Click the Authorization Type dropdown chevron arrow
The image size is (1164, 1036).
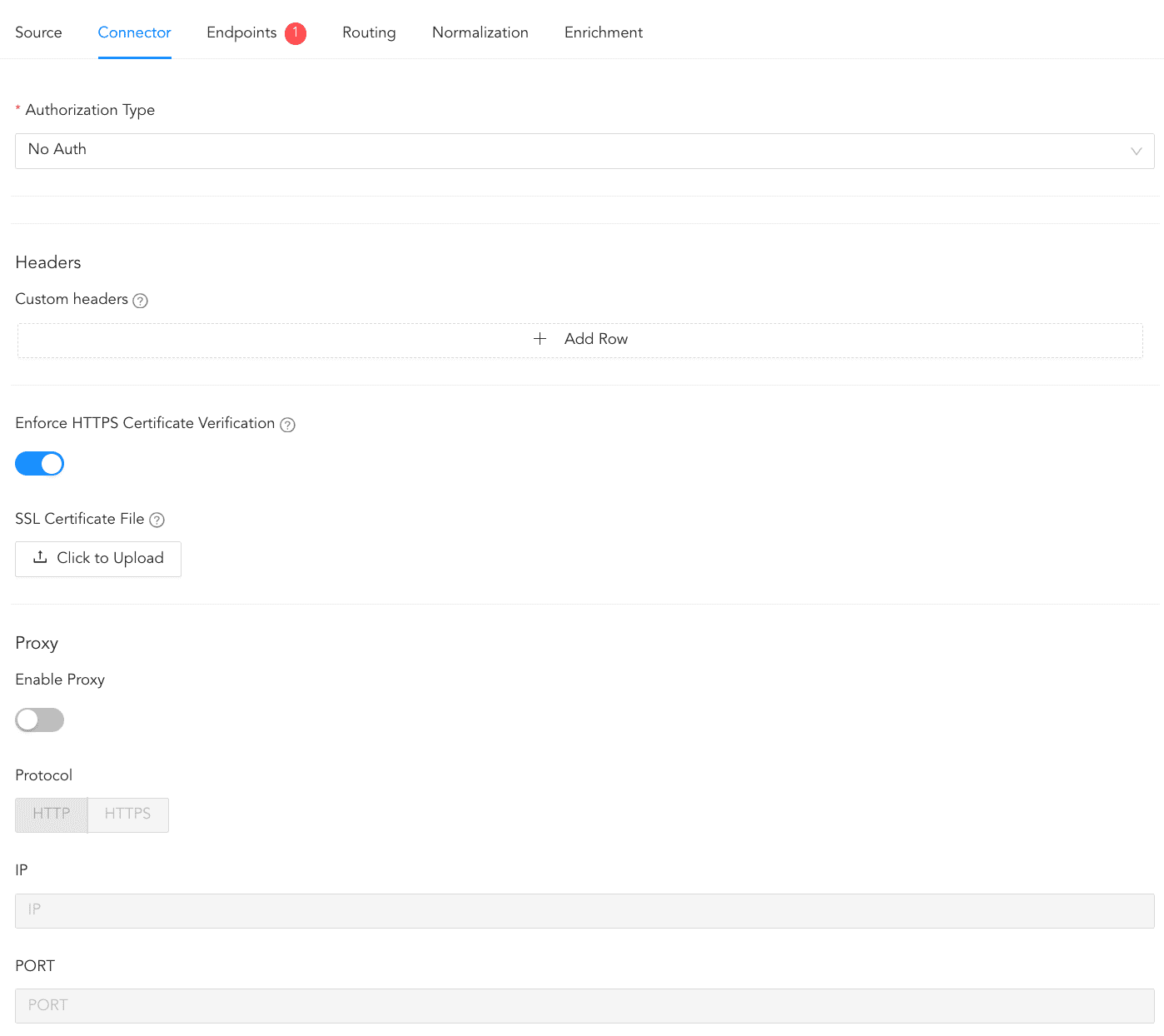pyautogui.click(x=1136, y=152)
